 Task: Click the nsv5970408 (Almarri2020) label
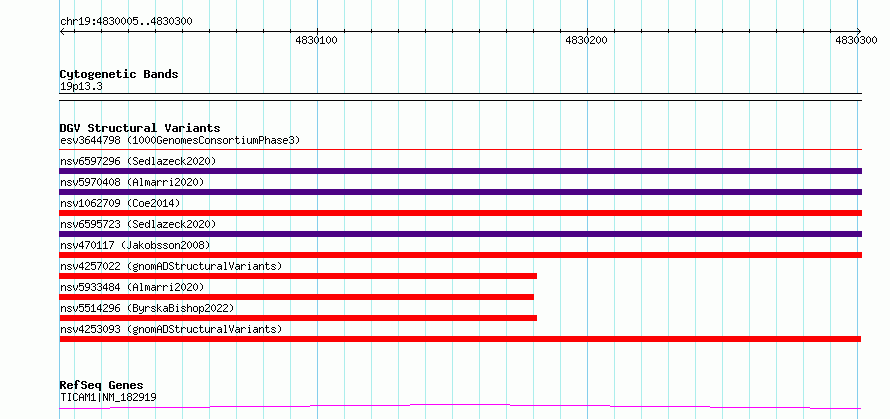(x=132, y=182)
